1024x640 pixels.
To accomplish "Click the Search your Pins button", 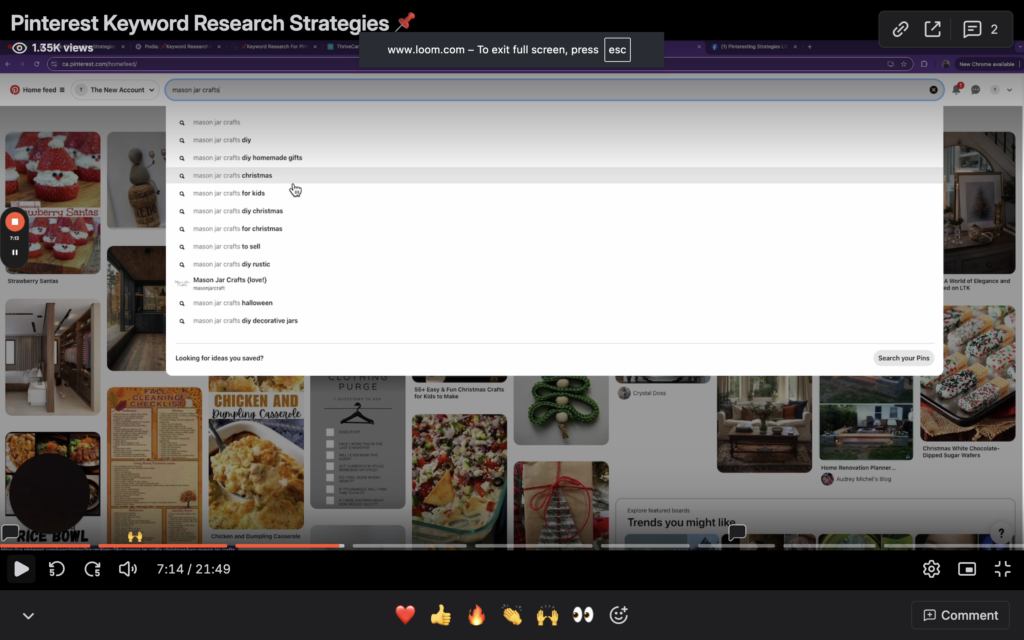I will point(903,358).
